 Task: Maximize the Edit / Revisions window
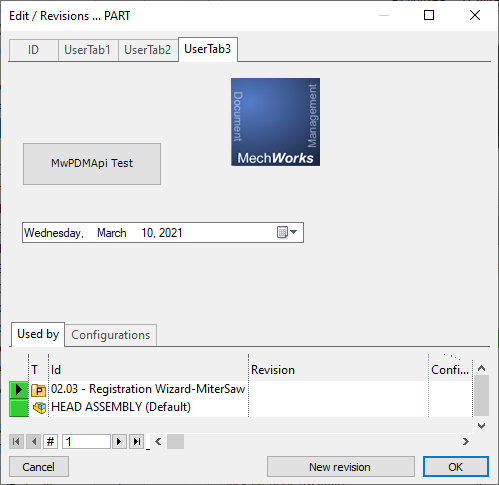(429, 15)
